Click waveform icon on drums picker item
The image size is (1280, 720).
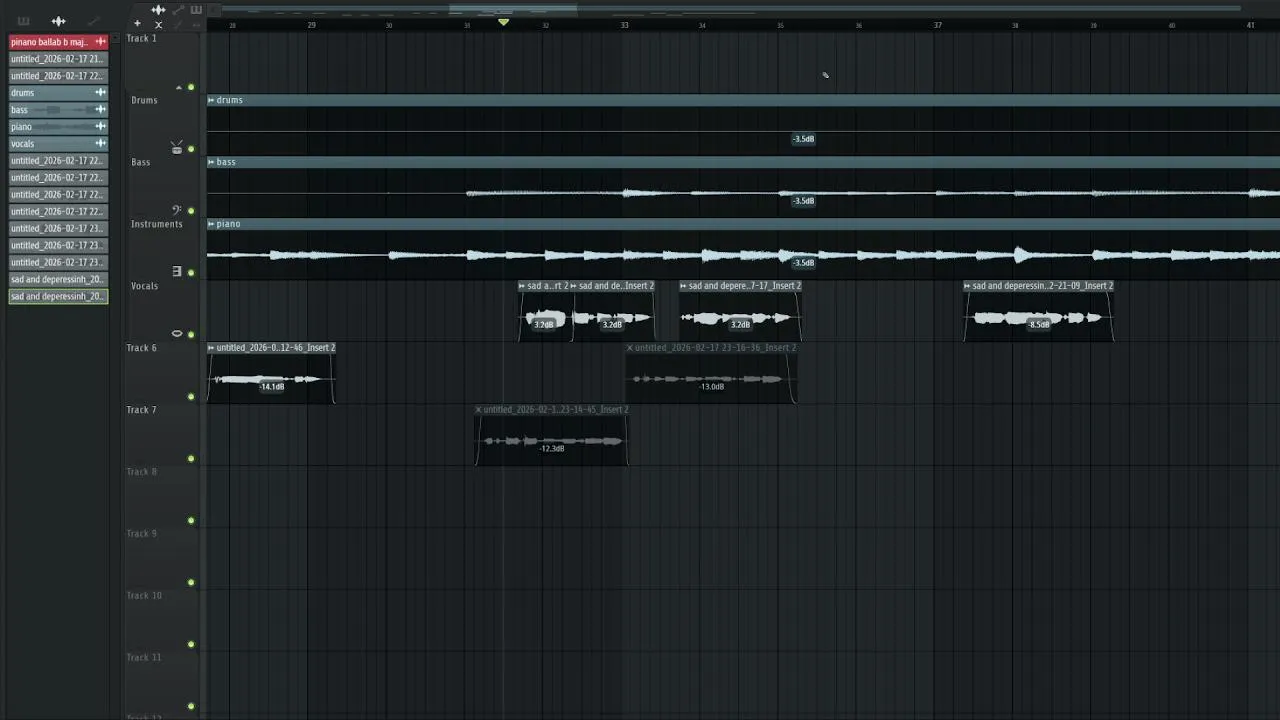[100, 93]
